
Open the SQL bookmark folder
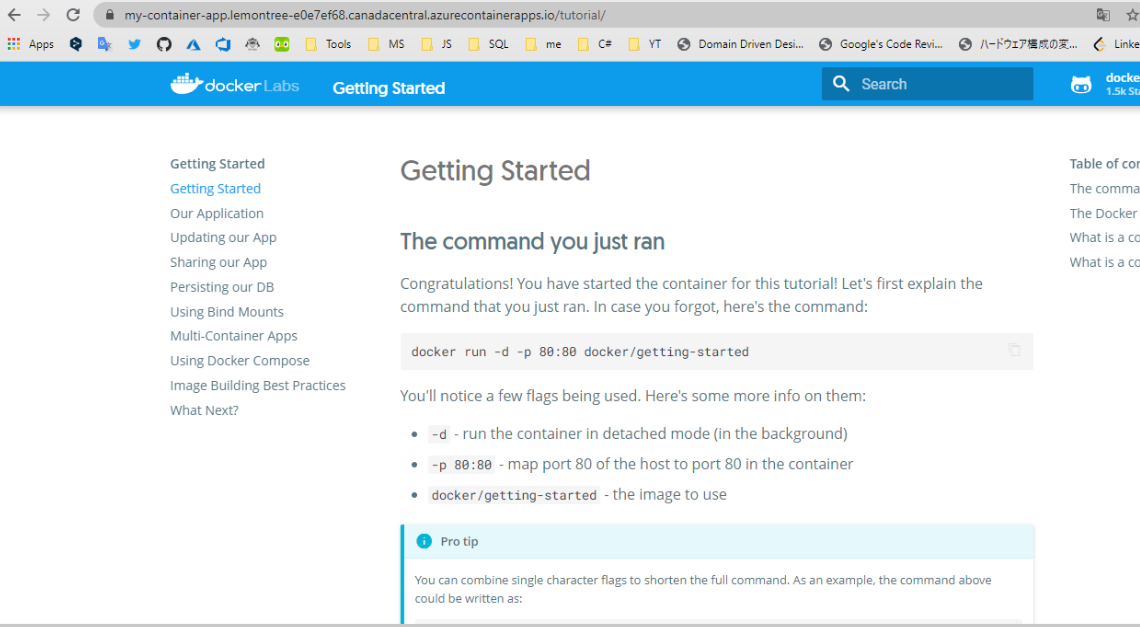pyautogui.click(x=489, y=44)
